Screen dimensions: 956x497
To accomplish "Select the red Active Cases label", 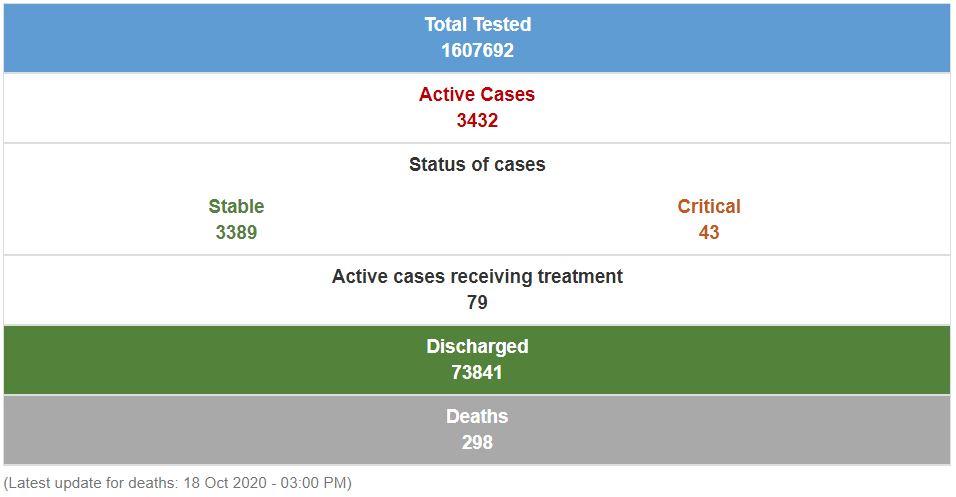I will point(477,95).
